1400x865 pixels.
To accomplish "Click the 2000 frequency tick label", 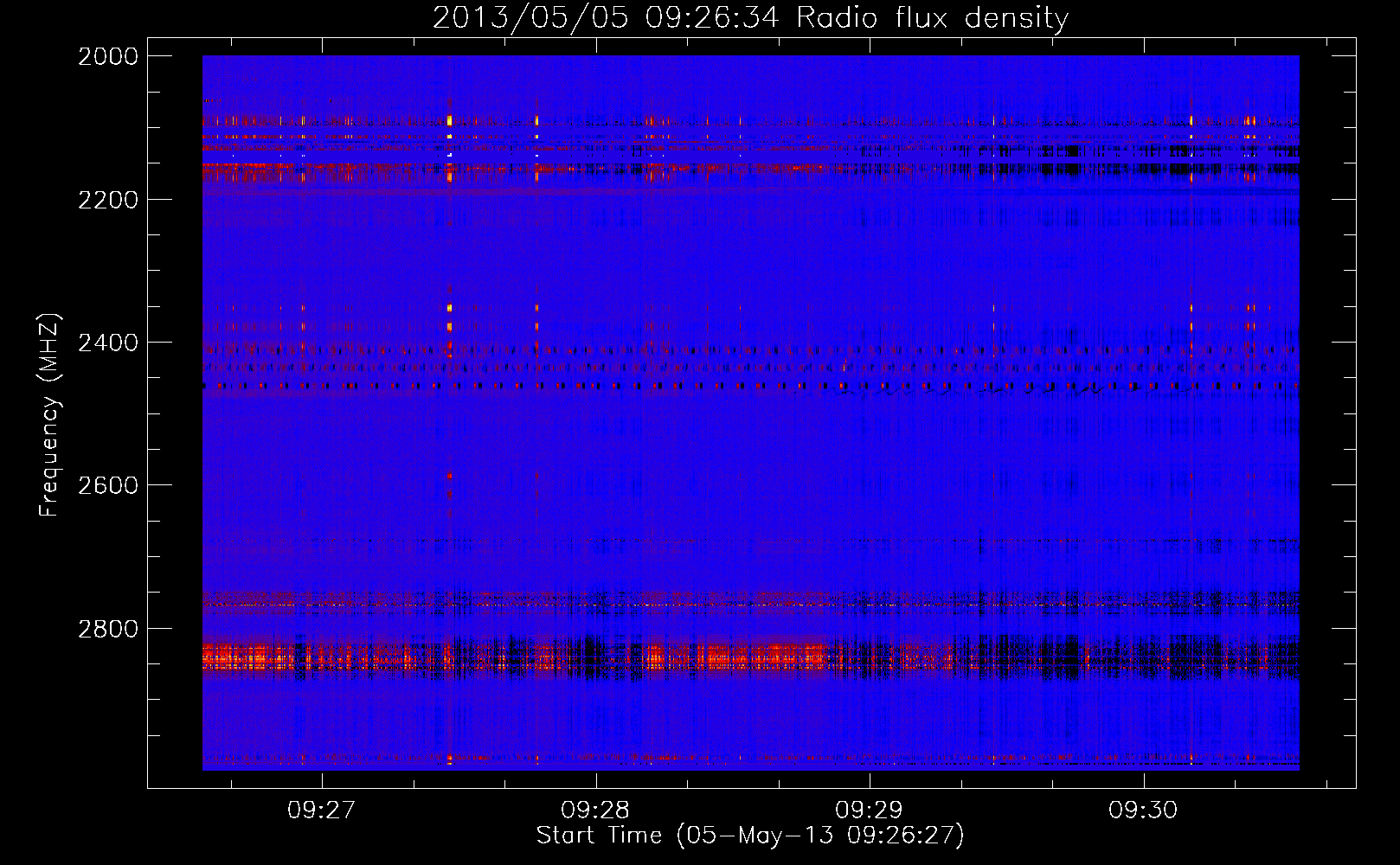I will click(108, 56).
